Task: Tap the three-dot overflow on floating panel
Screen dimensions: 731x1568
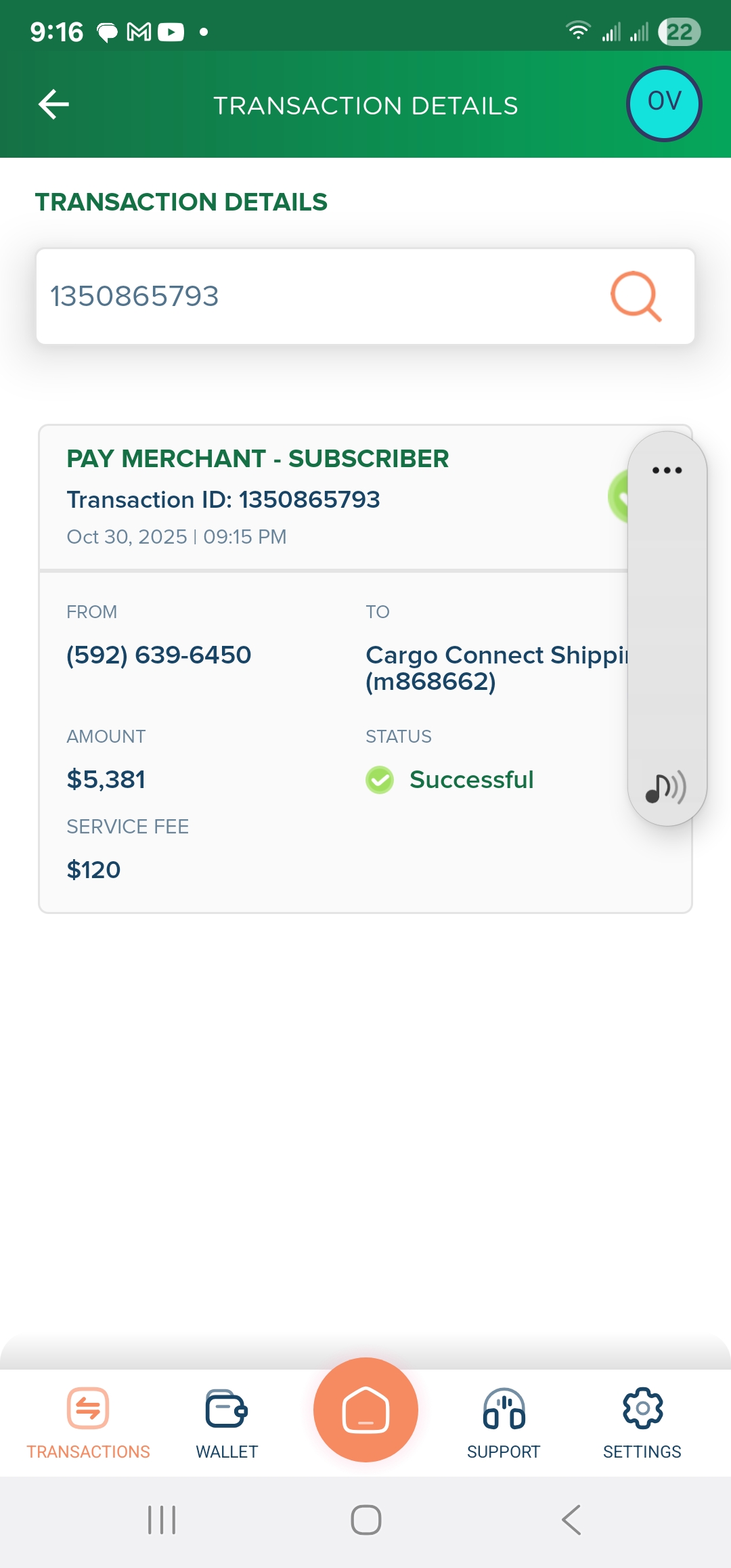Action: 667,471
